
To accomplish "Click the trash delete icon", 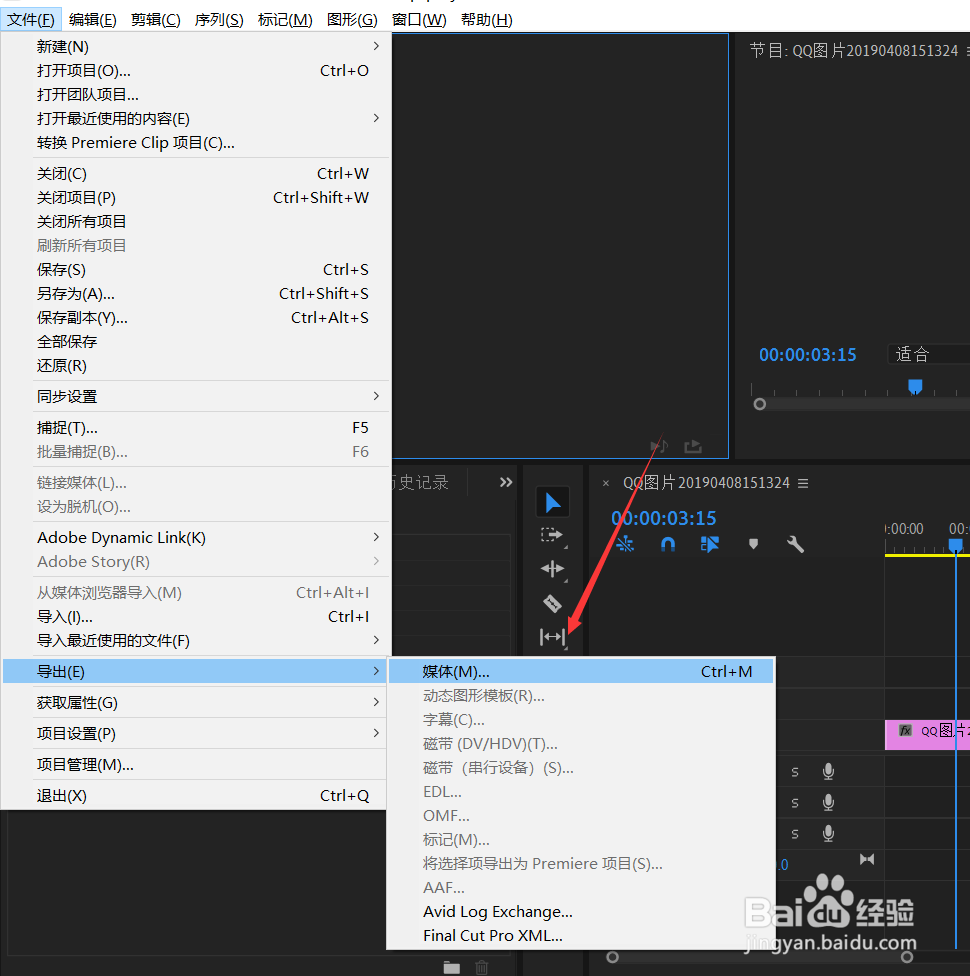I will coord(482,967).
